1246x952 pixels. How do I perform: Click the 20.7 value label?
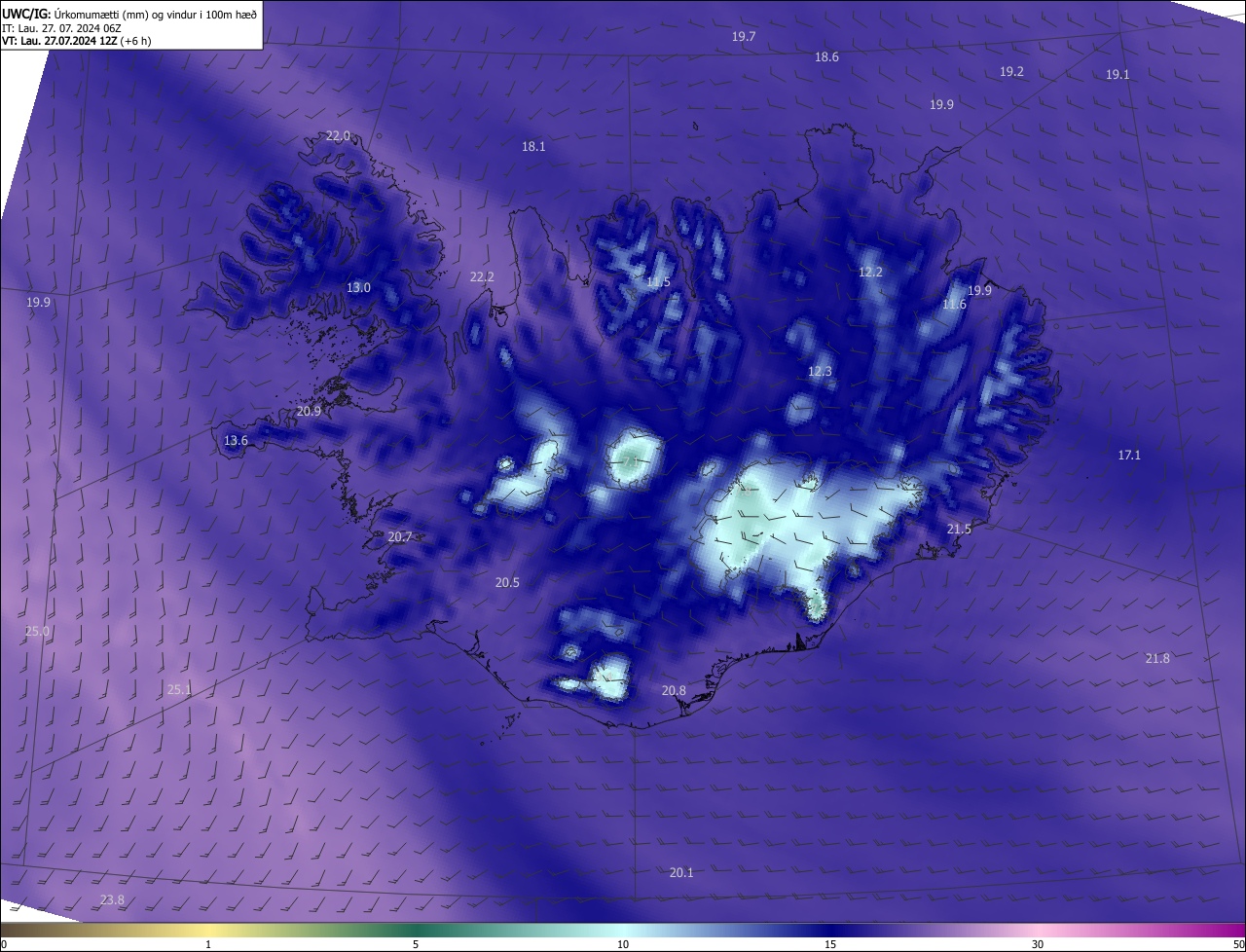pos(400,537)
